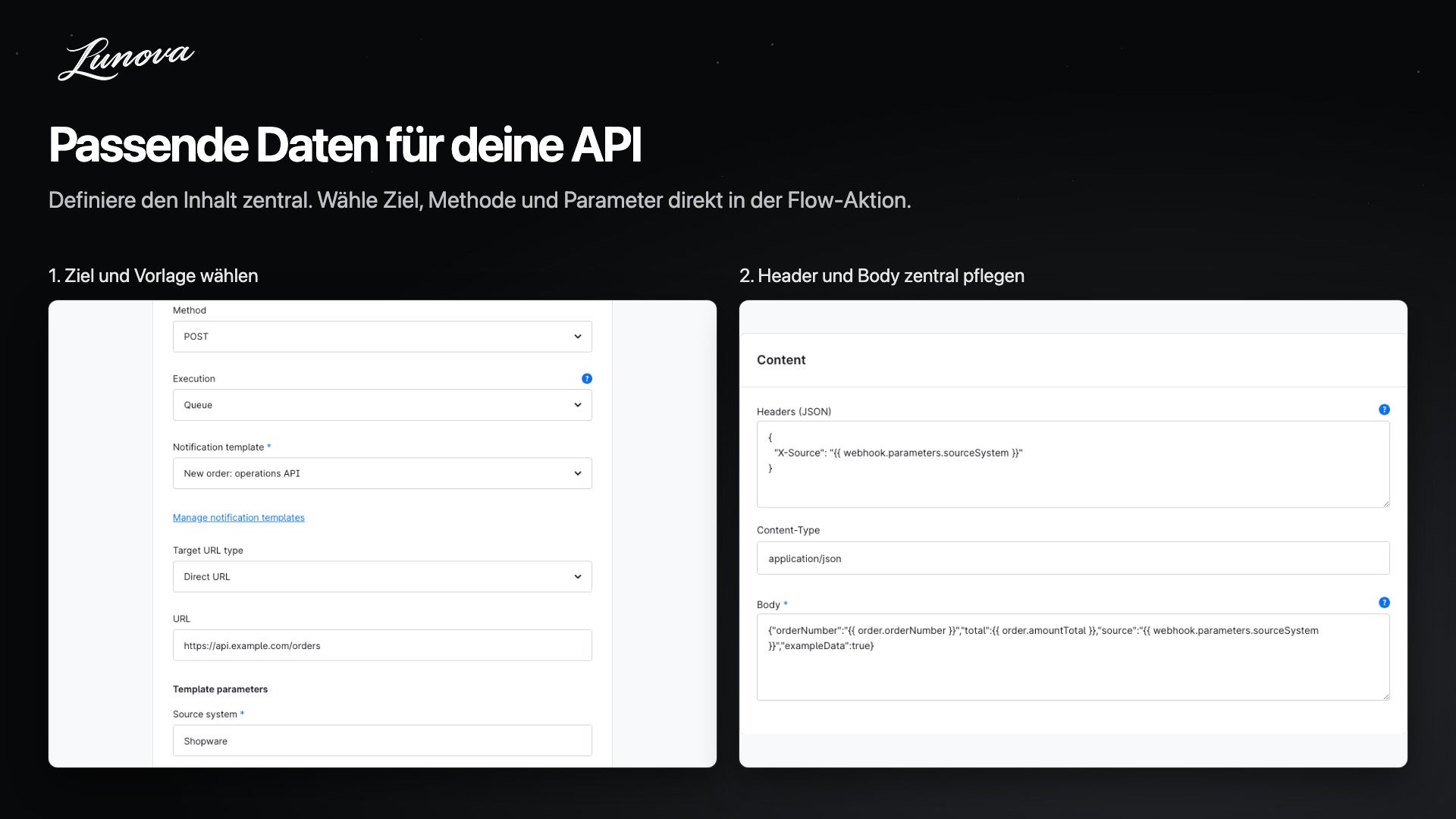Image resolution: width=1456 pixels, height=819 pixels.
Task: Expand the Execution dropdown set to Queue
Action: point(382,405)
